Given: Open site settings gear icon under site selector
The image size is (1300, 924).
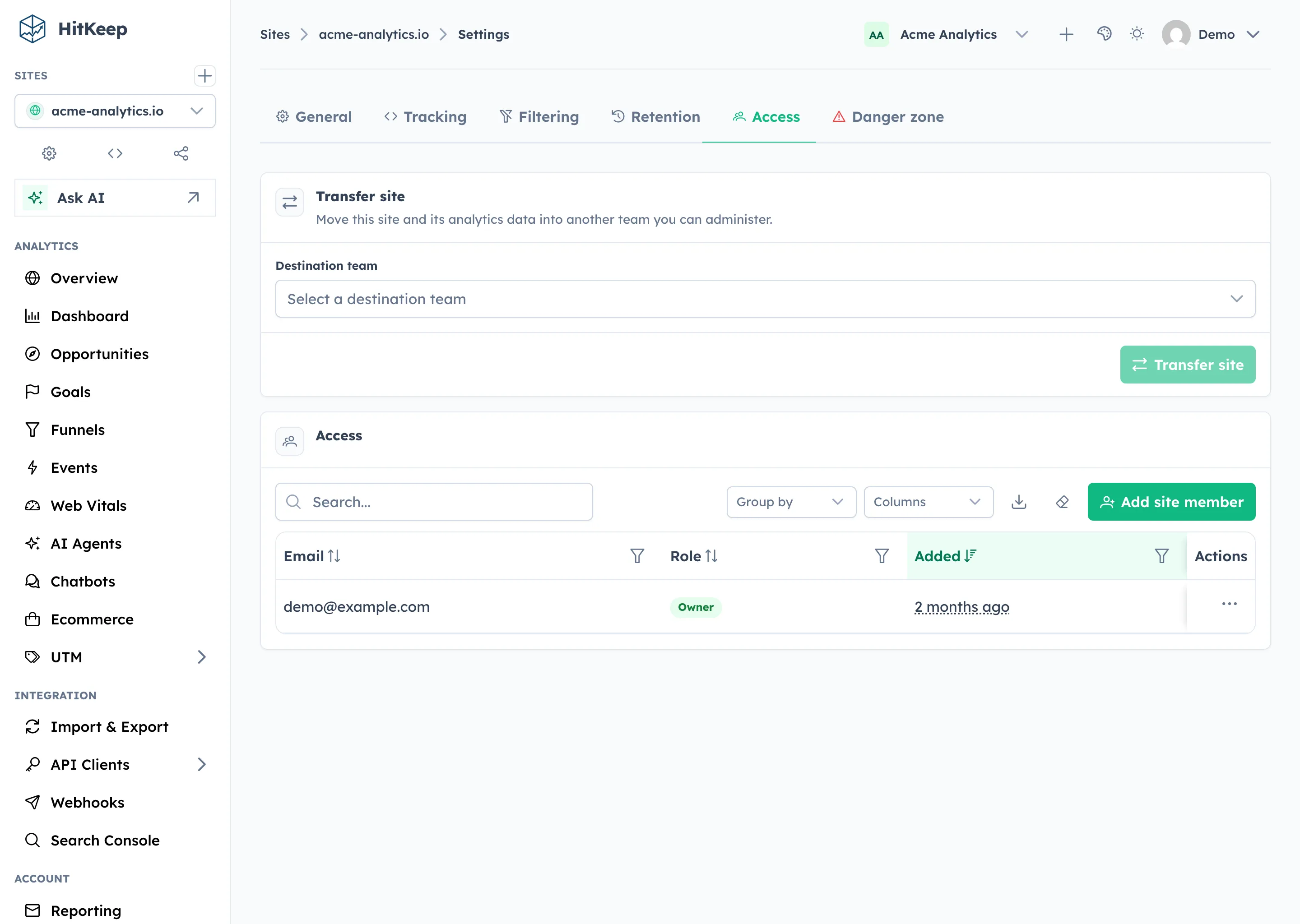Looking at the screenshot, I should (50, 153).
